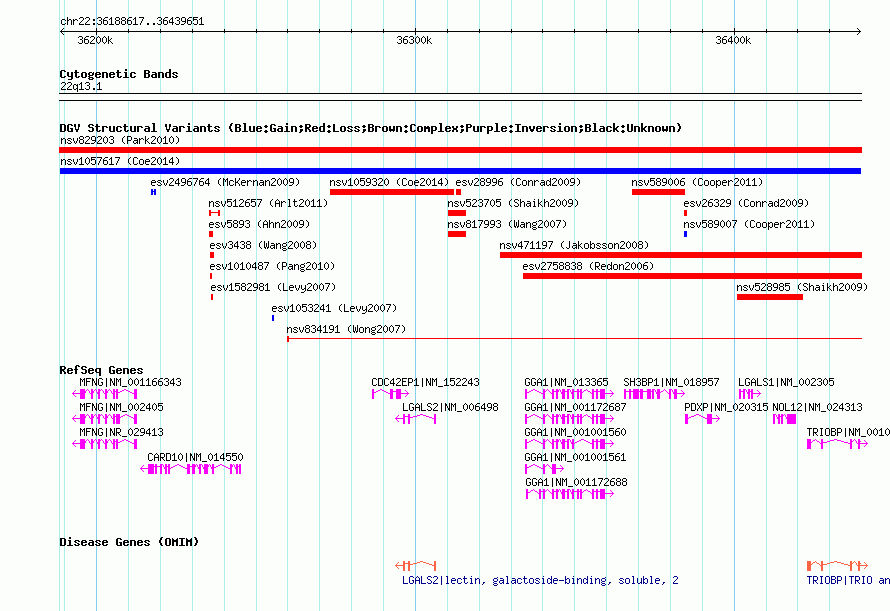890x611 pixels.
Task: Click the Disease Genes (OMIM) track title
Action: [129, 542]
